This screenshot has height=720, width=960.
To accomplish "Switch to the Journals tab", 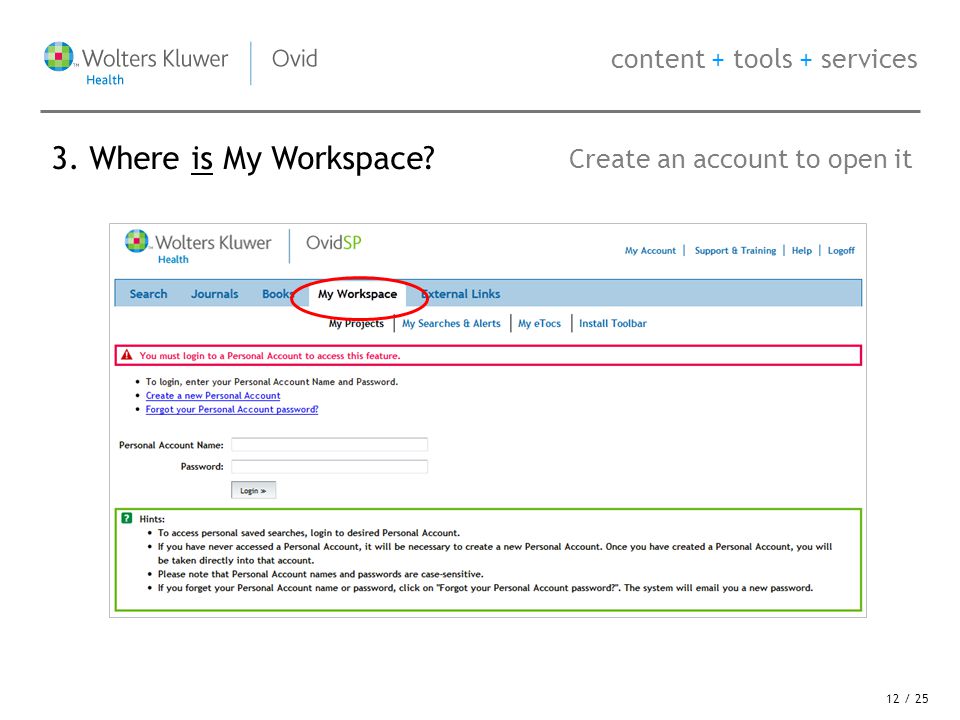I will tap(214, 294).
